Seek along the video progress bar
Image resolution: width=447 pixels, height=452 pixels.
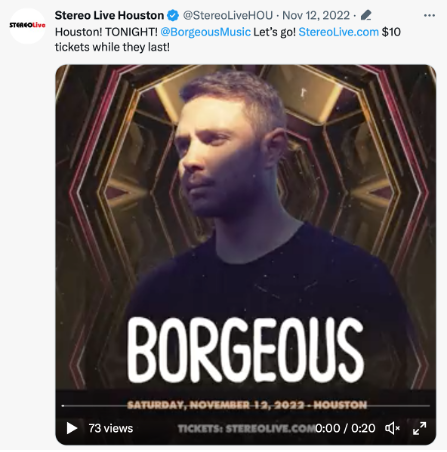click(246, 406)
